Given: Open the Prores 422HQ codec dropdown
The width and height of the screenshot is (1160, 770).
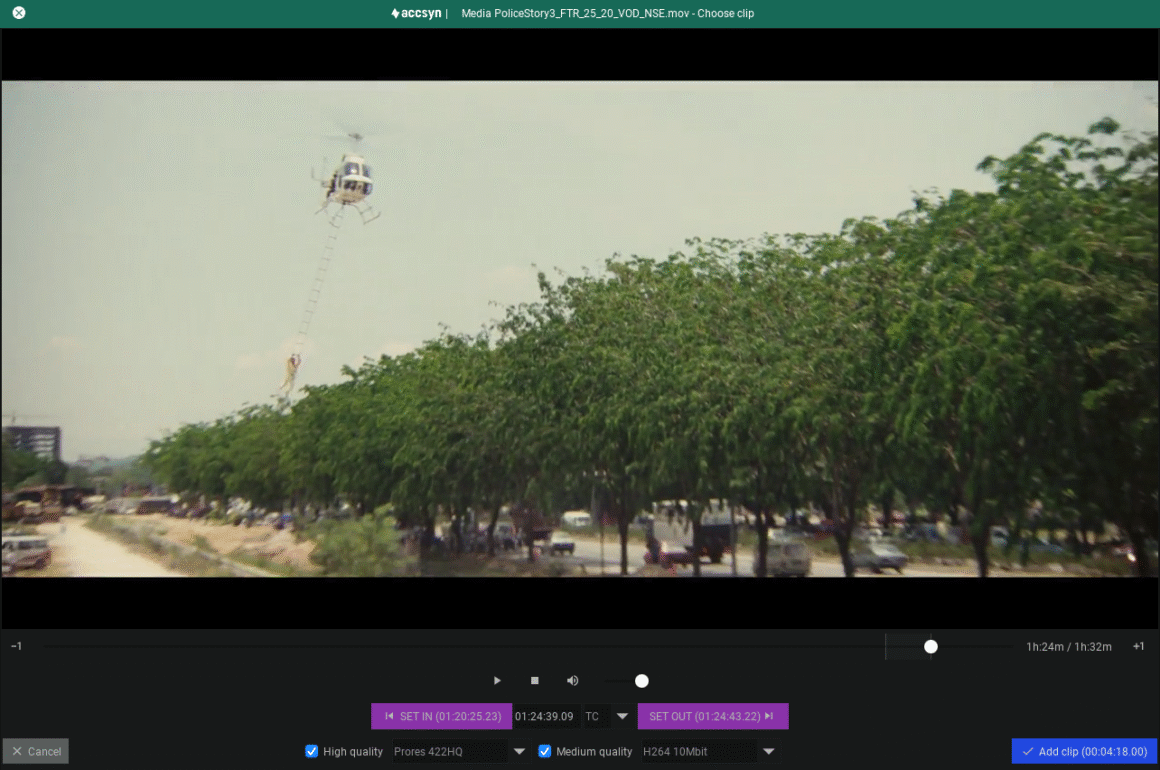Looking at the screenshot, I should pyautogui.click(x=459, y=752).
